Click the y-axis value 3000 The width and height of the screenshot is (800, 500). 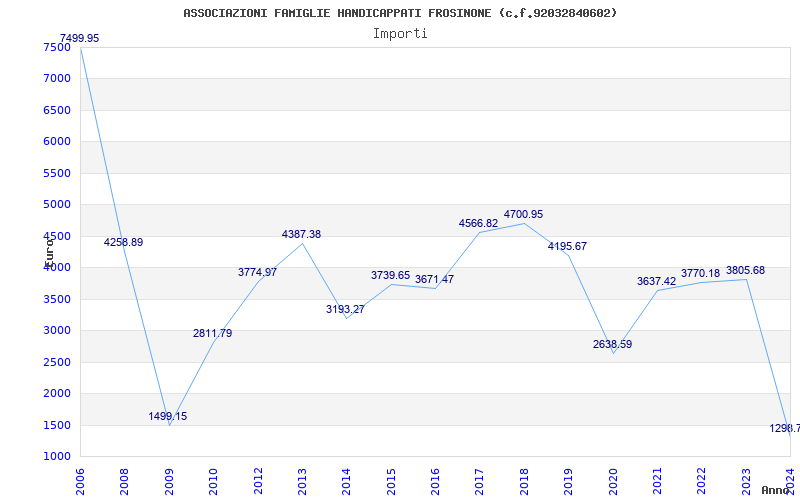click(57, 331)
